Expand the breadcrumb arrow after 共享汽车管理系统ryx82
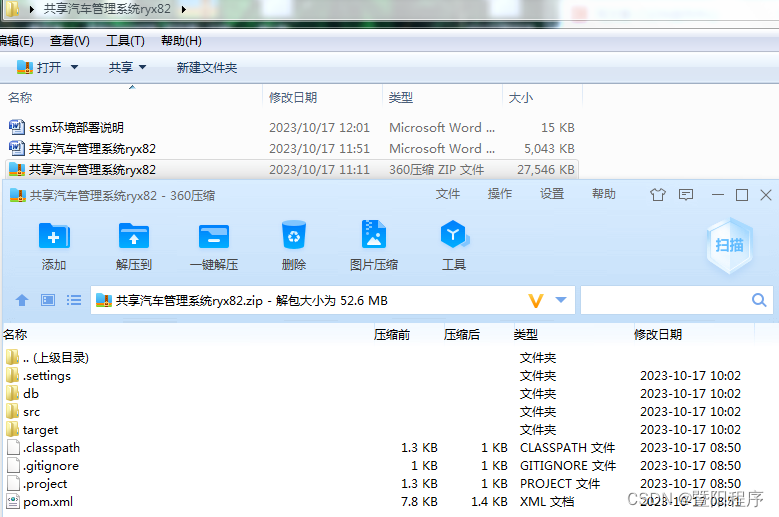The width and height of the screenshot is (779, 517). pos(184,9)
